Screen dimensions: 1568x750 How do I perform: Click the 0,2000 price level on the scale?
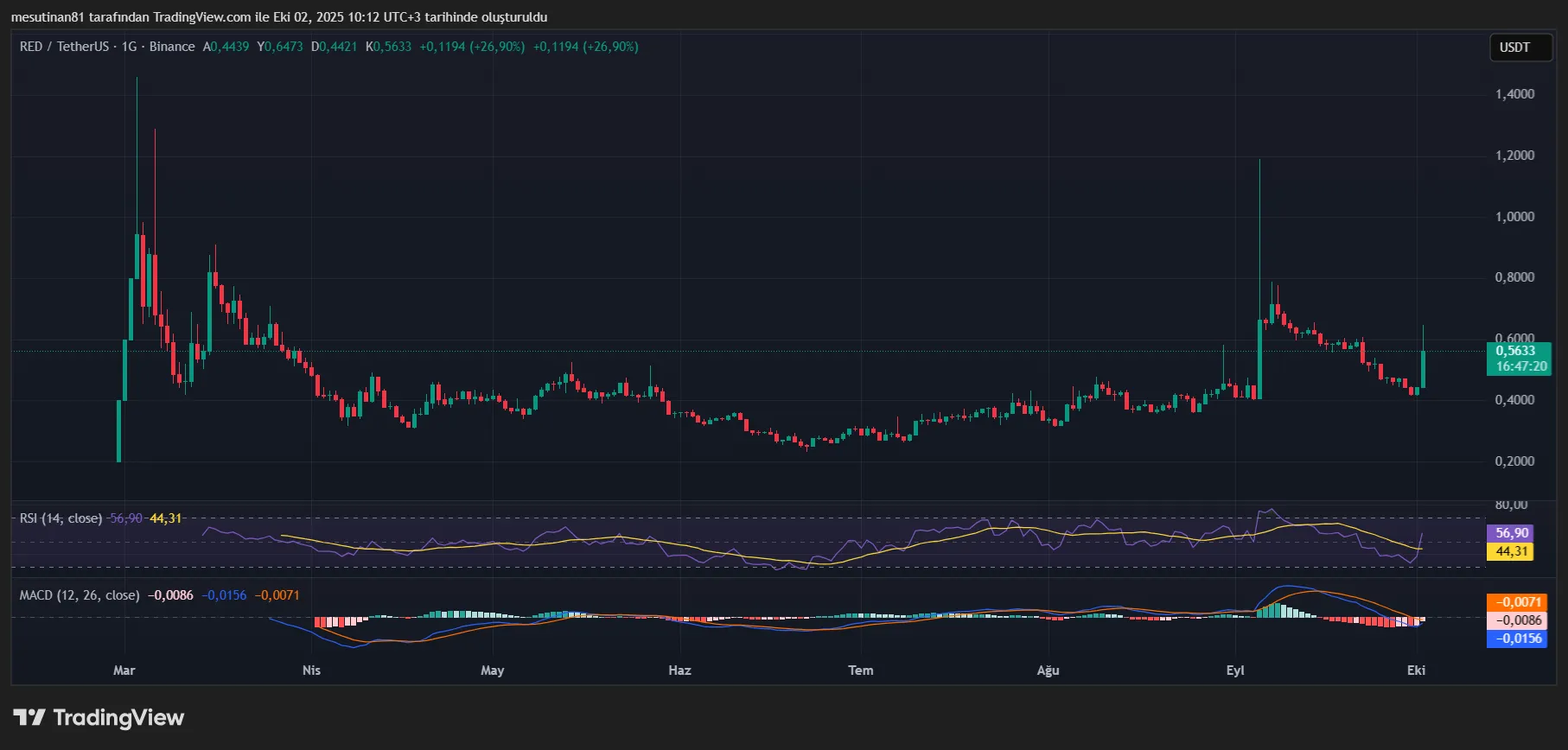(1514, 461)
